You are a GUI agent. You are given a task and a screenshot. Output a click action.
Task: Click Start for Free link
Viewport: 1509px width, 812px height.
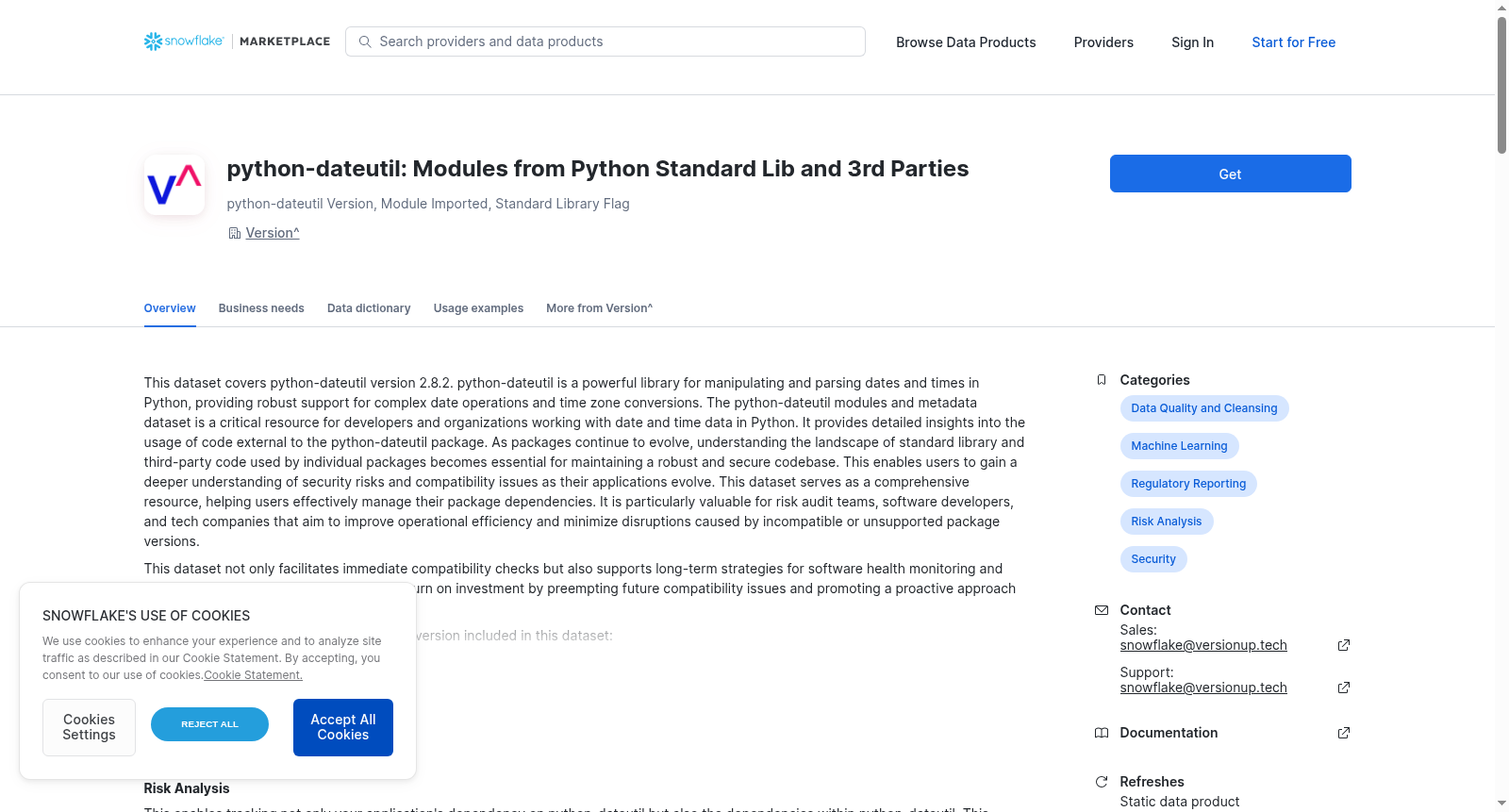pyautogui.click(x=1293, y=42)
